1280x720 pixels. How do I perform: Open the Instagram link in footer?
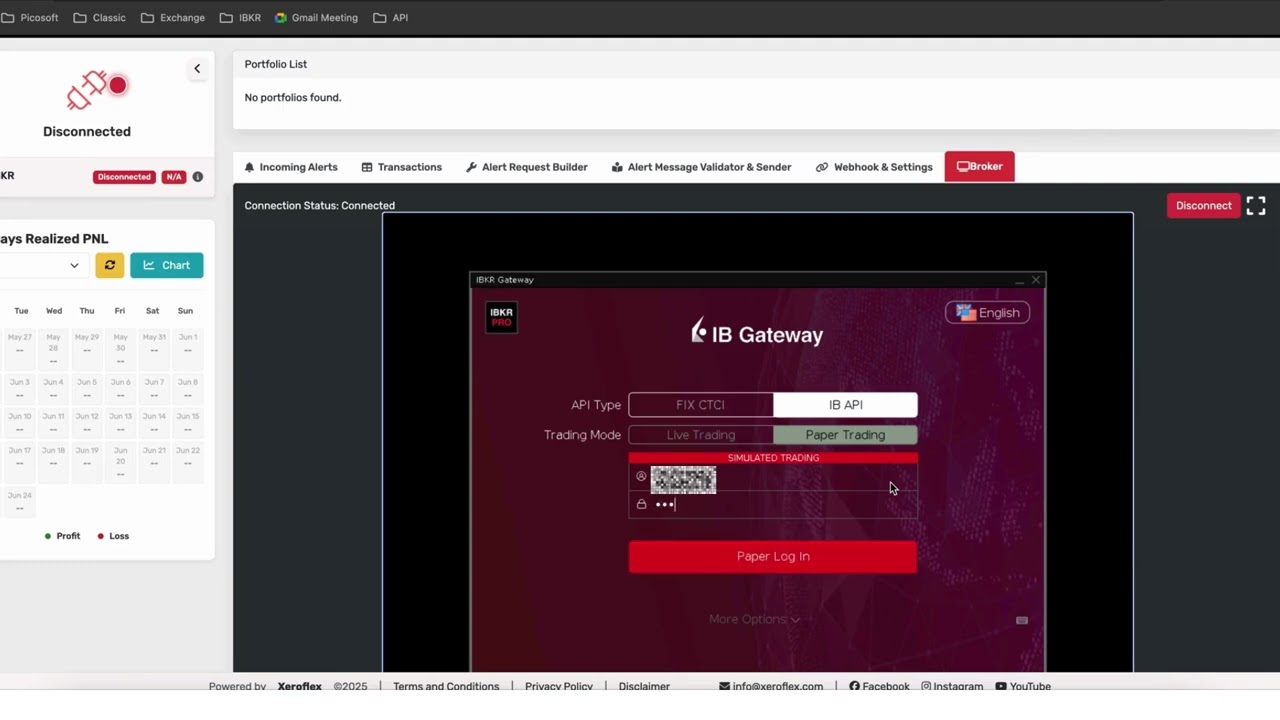pos(952,686)
